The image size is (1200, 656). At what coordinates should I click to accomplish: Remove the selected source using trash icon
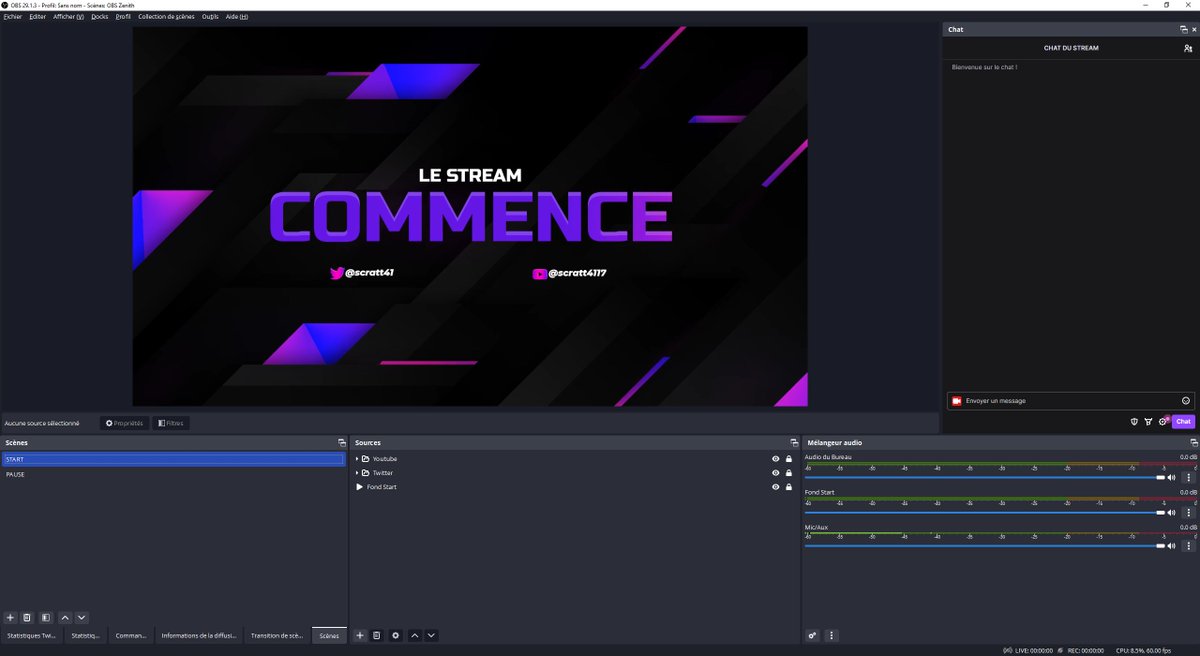tap(377, 635)
